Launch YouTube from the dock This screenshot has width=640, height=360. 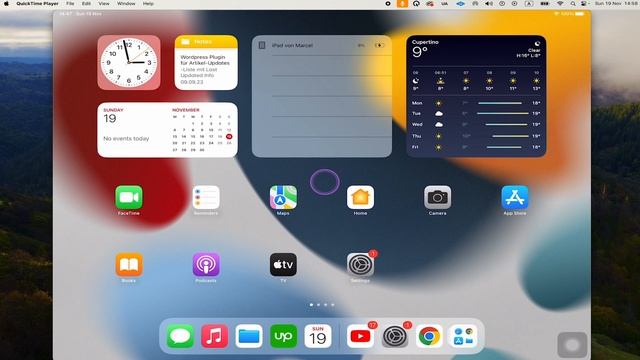[360, 336]
